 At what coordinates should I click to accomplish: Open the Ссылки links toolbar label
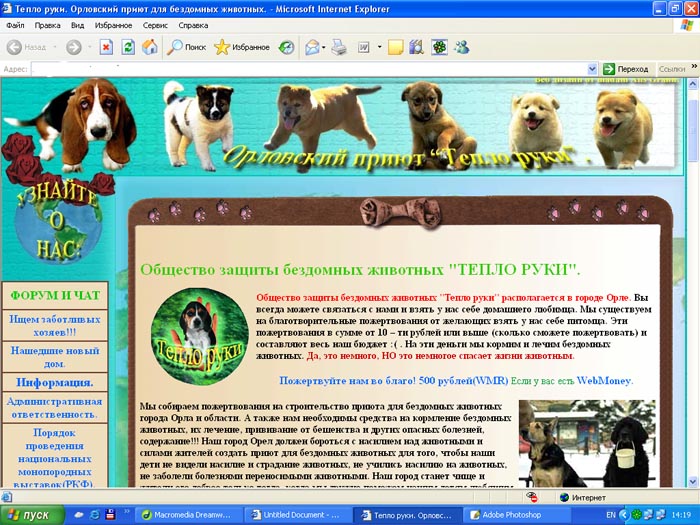point(672,69)
